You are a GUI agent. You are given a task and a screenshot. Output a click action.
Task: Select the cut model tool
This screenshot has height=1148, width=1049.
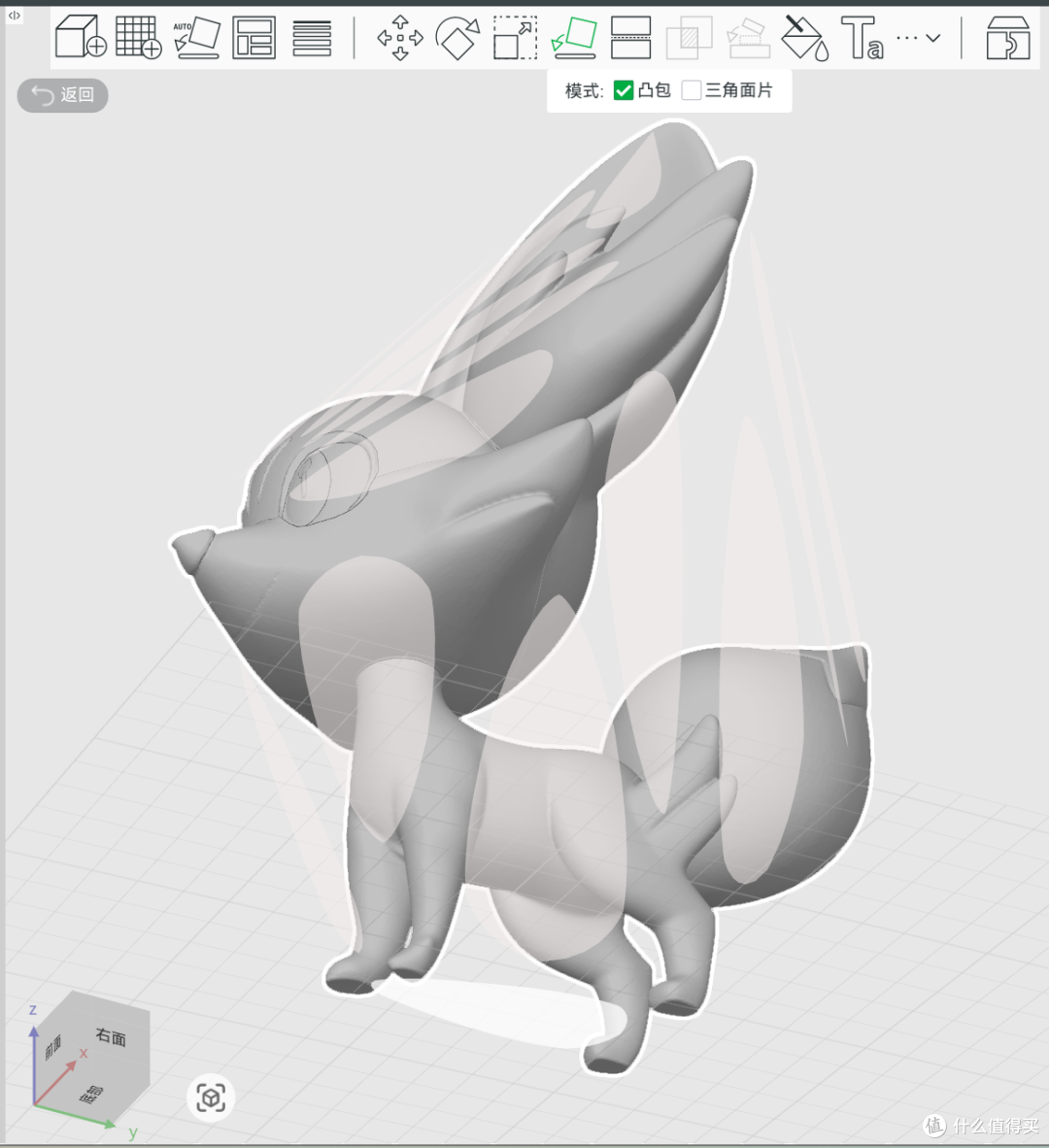coord(631,37)
